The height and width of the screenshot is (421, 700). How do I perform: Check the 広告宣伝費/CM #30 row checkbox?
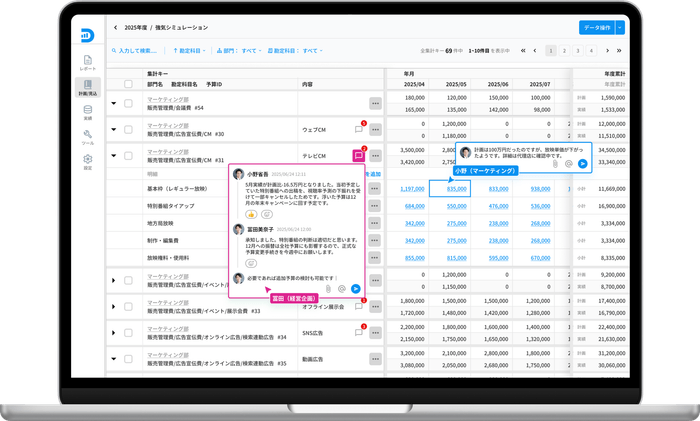pos(127,129)
